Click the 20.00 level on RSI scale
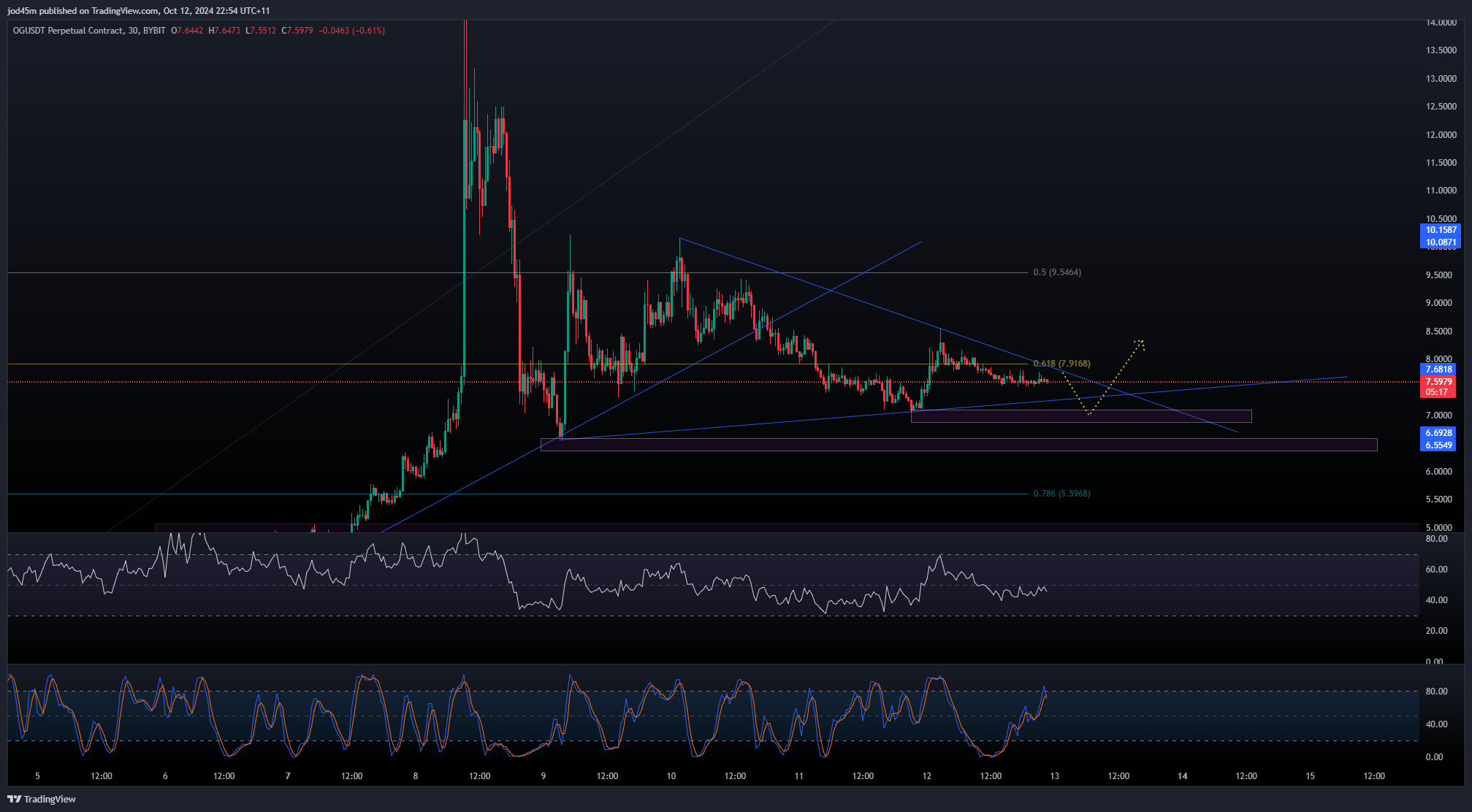This screenshot has height=812, width=1472. click(1436, 631)
